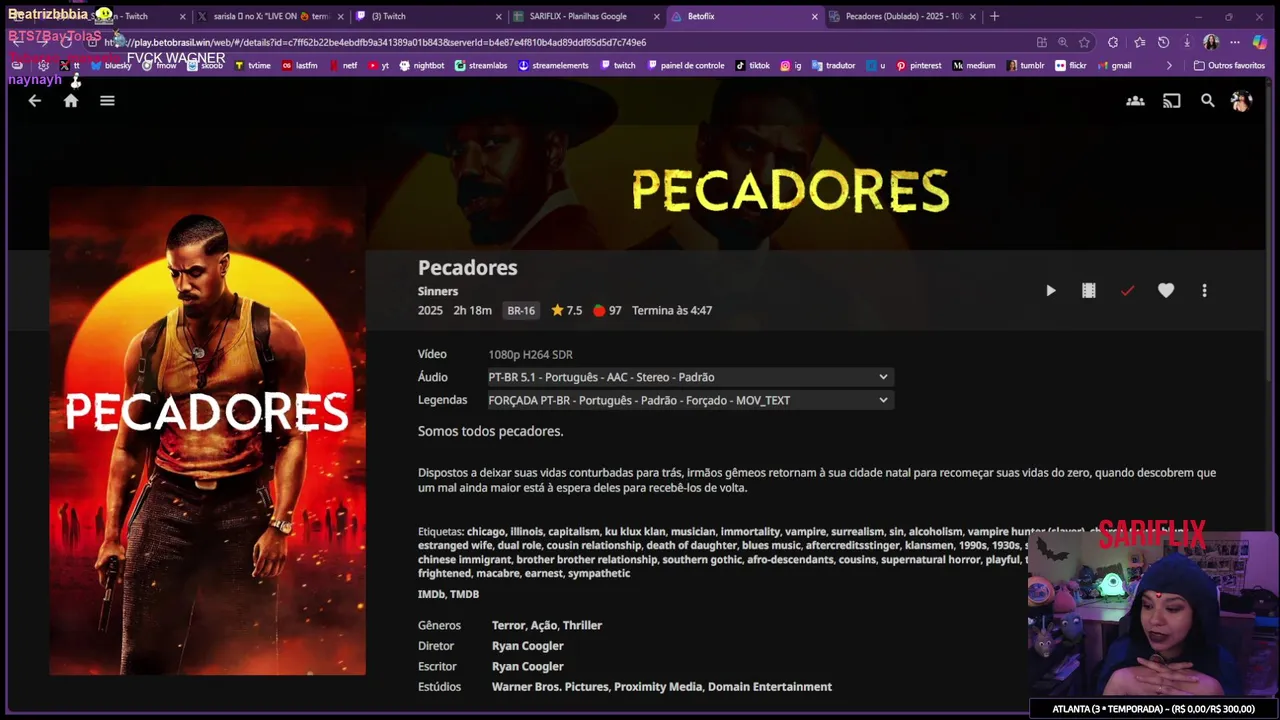Open the three-dot more options menu
This screenshot has width=1280, height=720.
(x=1204, y=291)
